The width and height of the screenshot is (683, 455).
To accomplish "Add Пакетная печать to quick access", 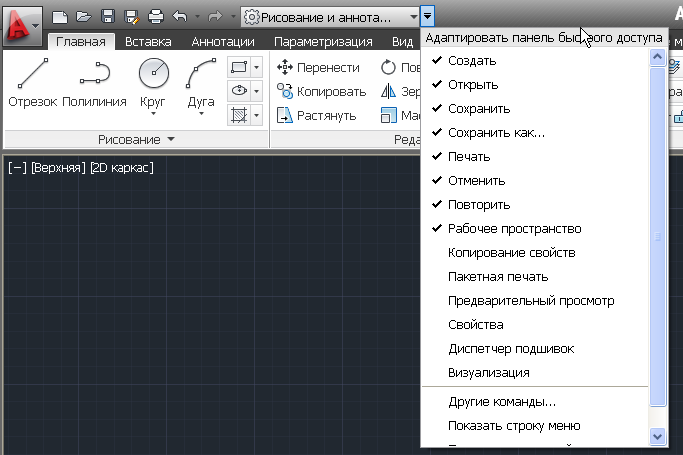I will click(x=535, y=276).
